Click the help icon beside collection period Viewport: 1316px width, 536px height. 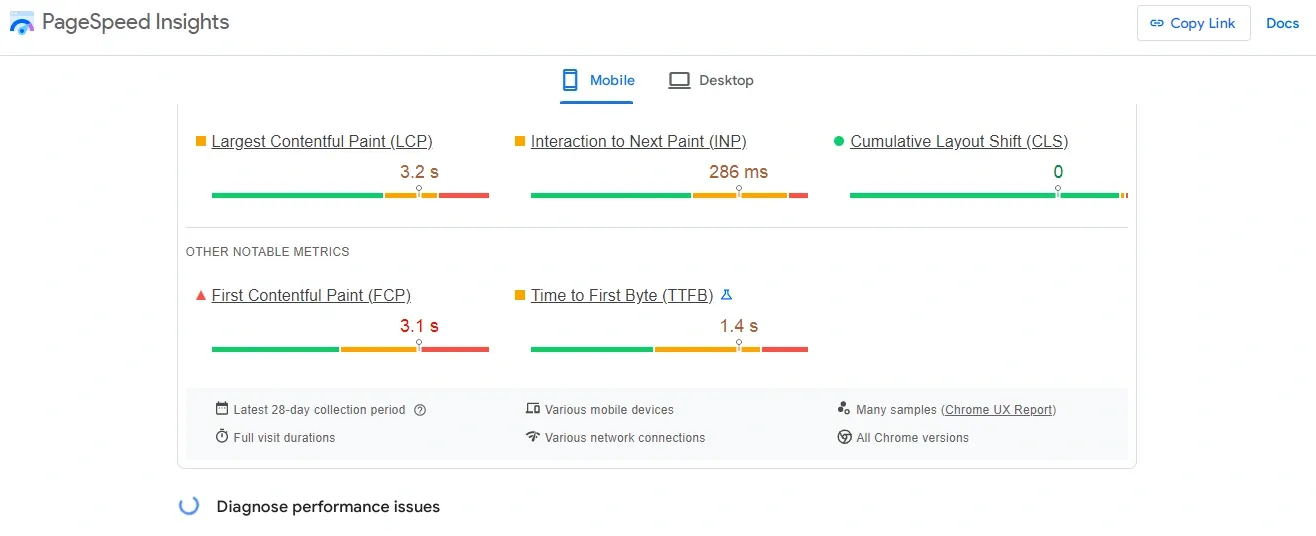tap(420, 410)
